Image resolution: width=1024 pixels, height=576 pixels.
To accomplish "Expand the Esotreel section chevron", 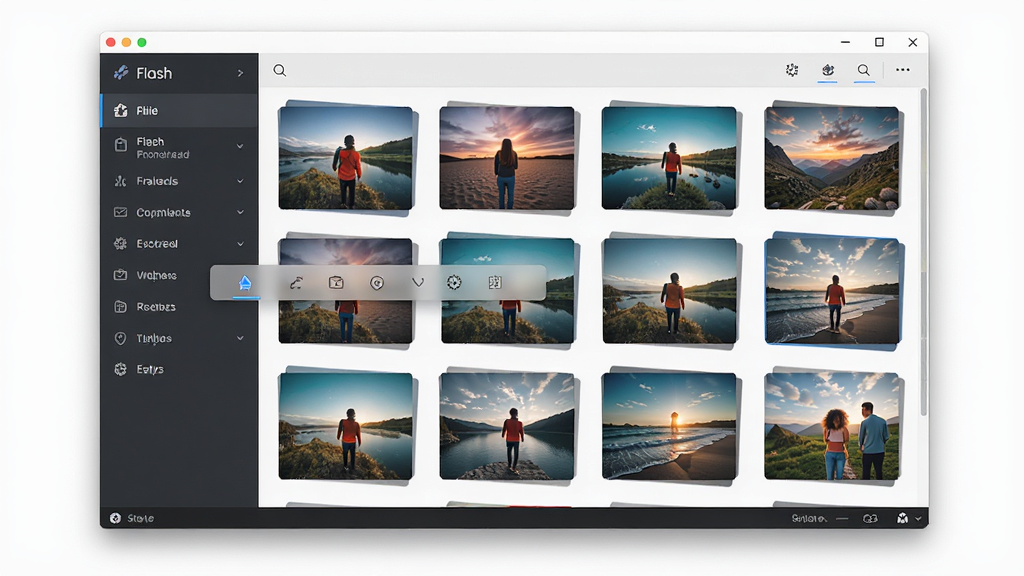I will click(240, 244).
